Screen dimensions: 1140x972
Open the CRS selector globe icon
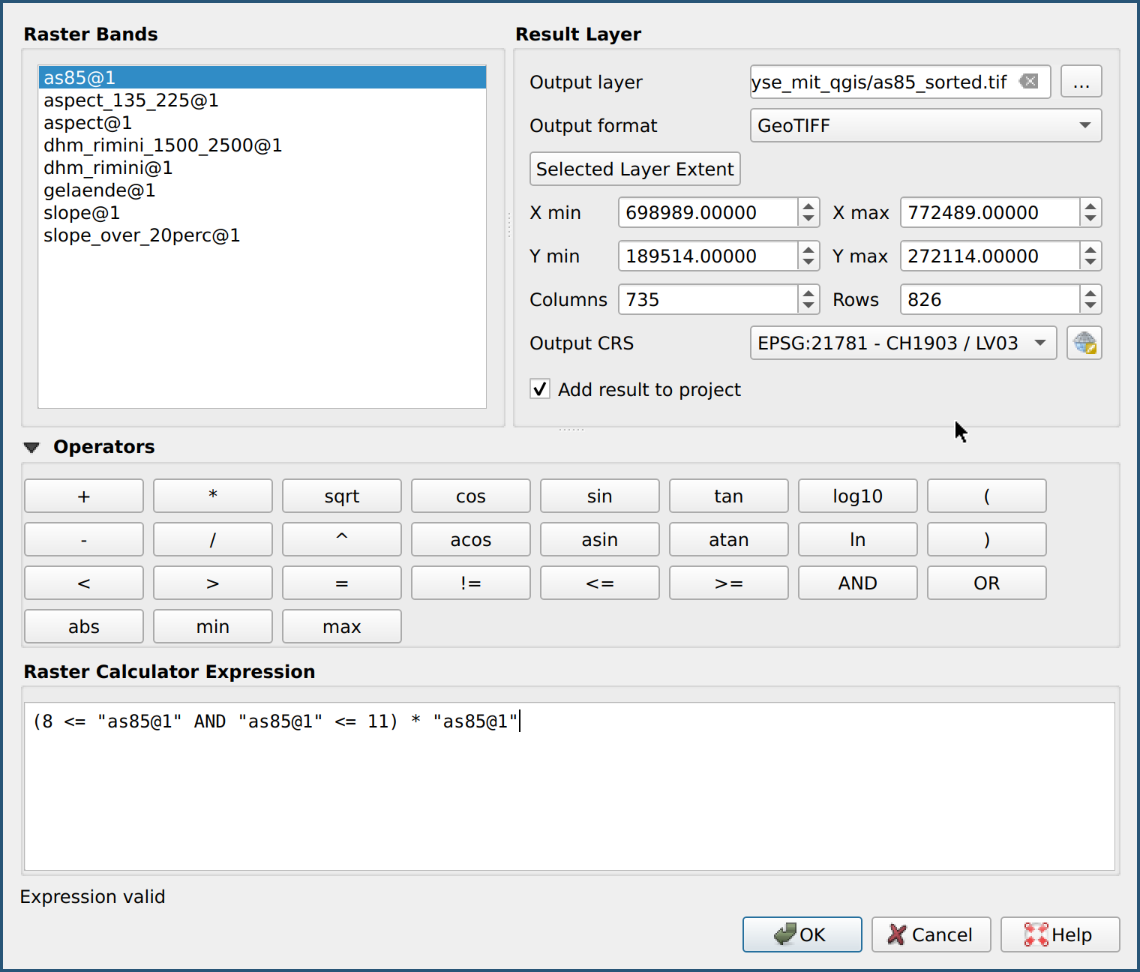click(x=1084, y=343)
